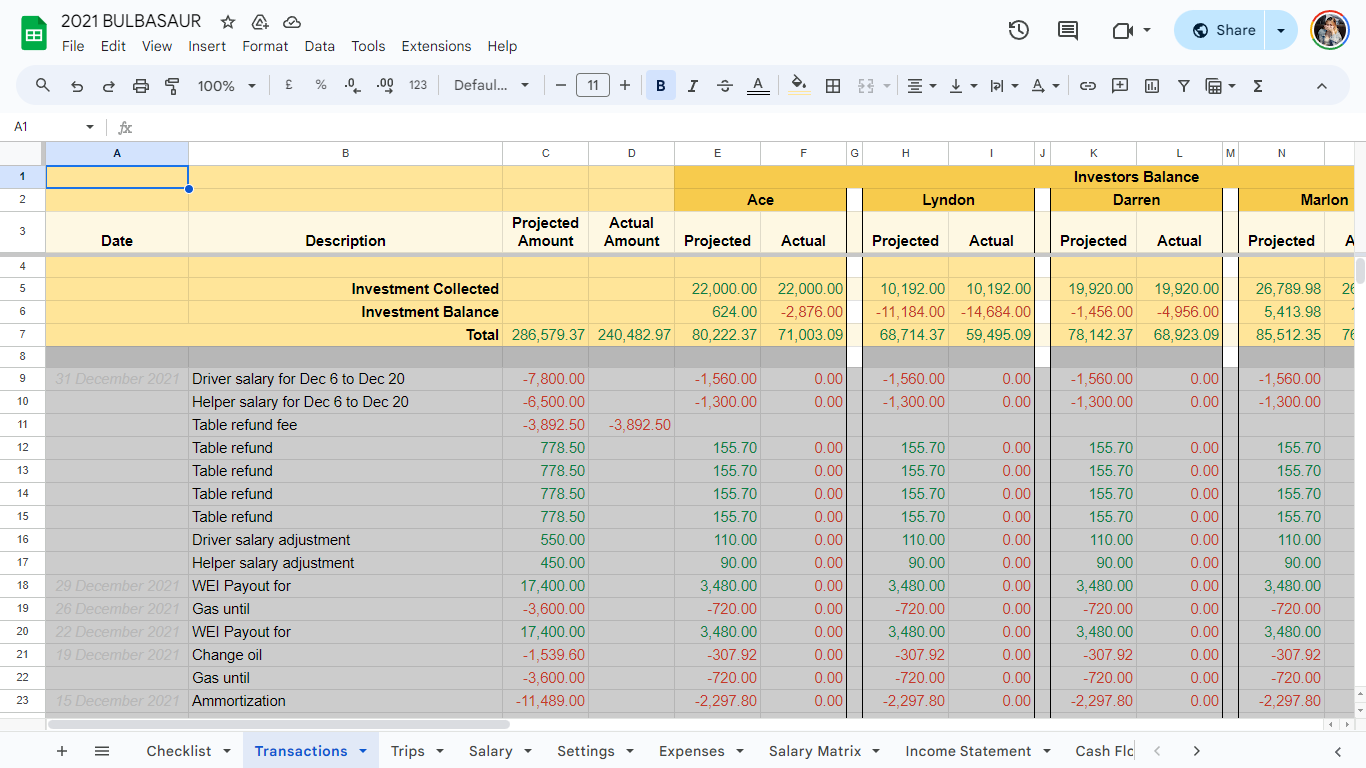
Task: Open filter views dropdown
Action: coord(1221,86)
